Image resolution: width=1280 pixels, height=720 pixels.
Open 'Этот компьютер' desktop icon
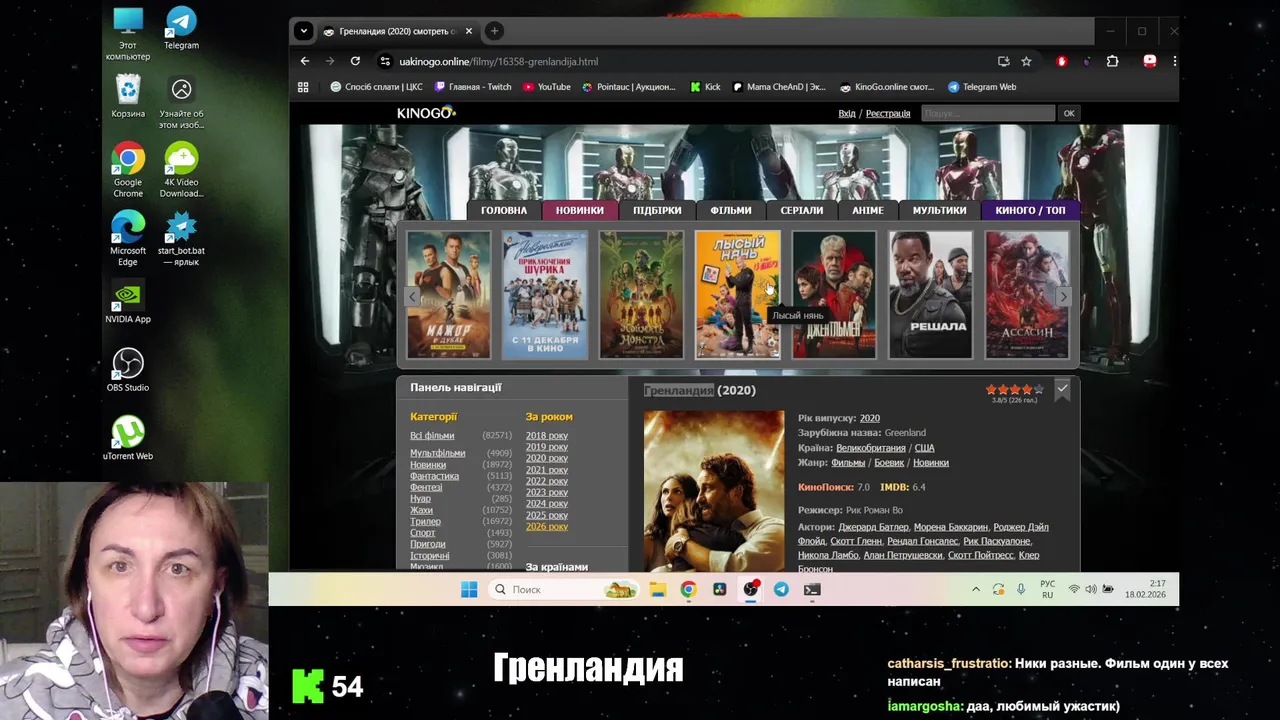point(128,33)
